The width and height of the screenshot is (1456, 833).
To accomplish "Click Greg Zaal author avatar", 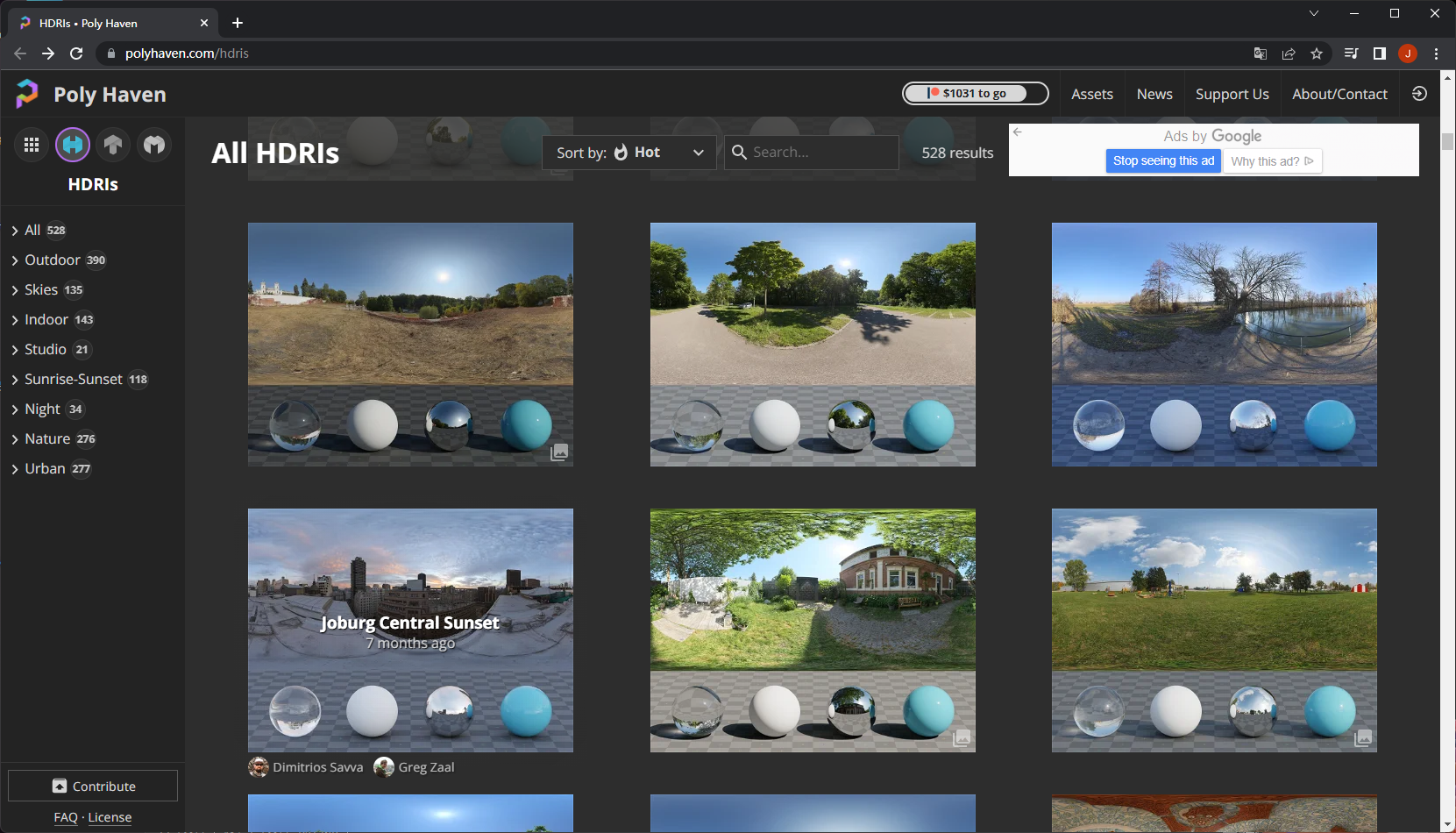I will [x=384, y=767].
